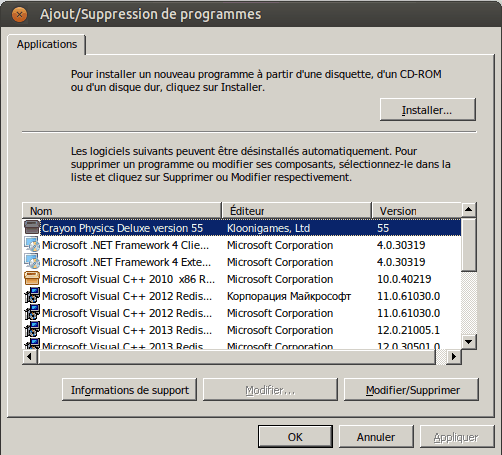Close the Ajout/Suppression de programmes window
The width and height of the screenshot is (502, 455).
pyautogui.click(x=19, y=15)
